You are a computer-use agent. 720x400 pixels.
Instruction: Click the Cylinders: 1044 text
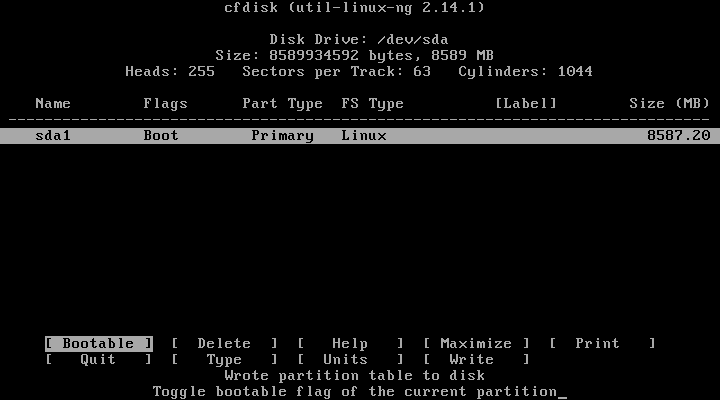tap(525, 72)
